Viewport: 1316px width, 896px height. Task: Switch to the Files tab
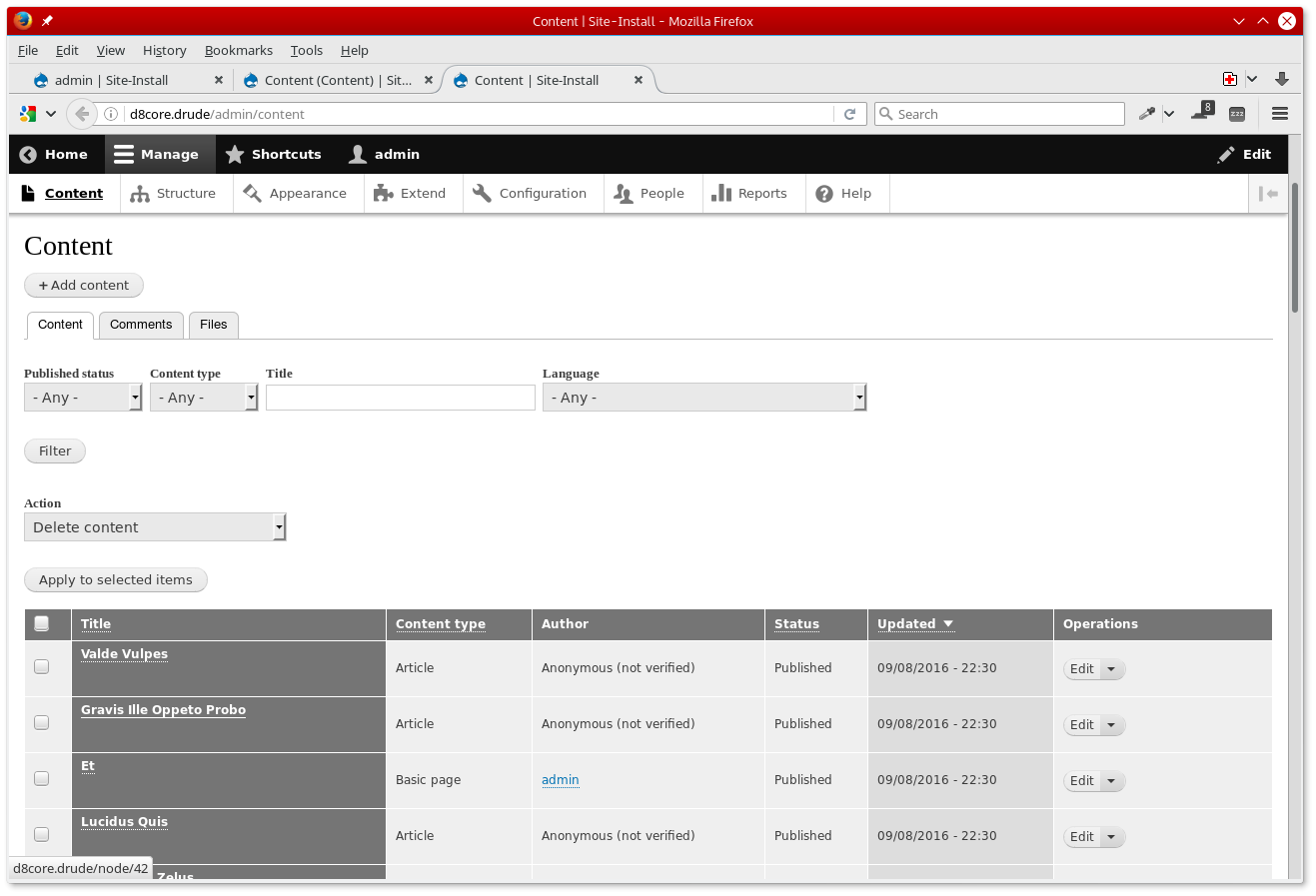tap(213, 325)
